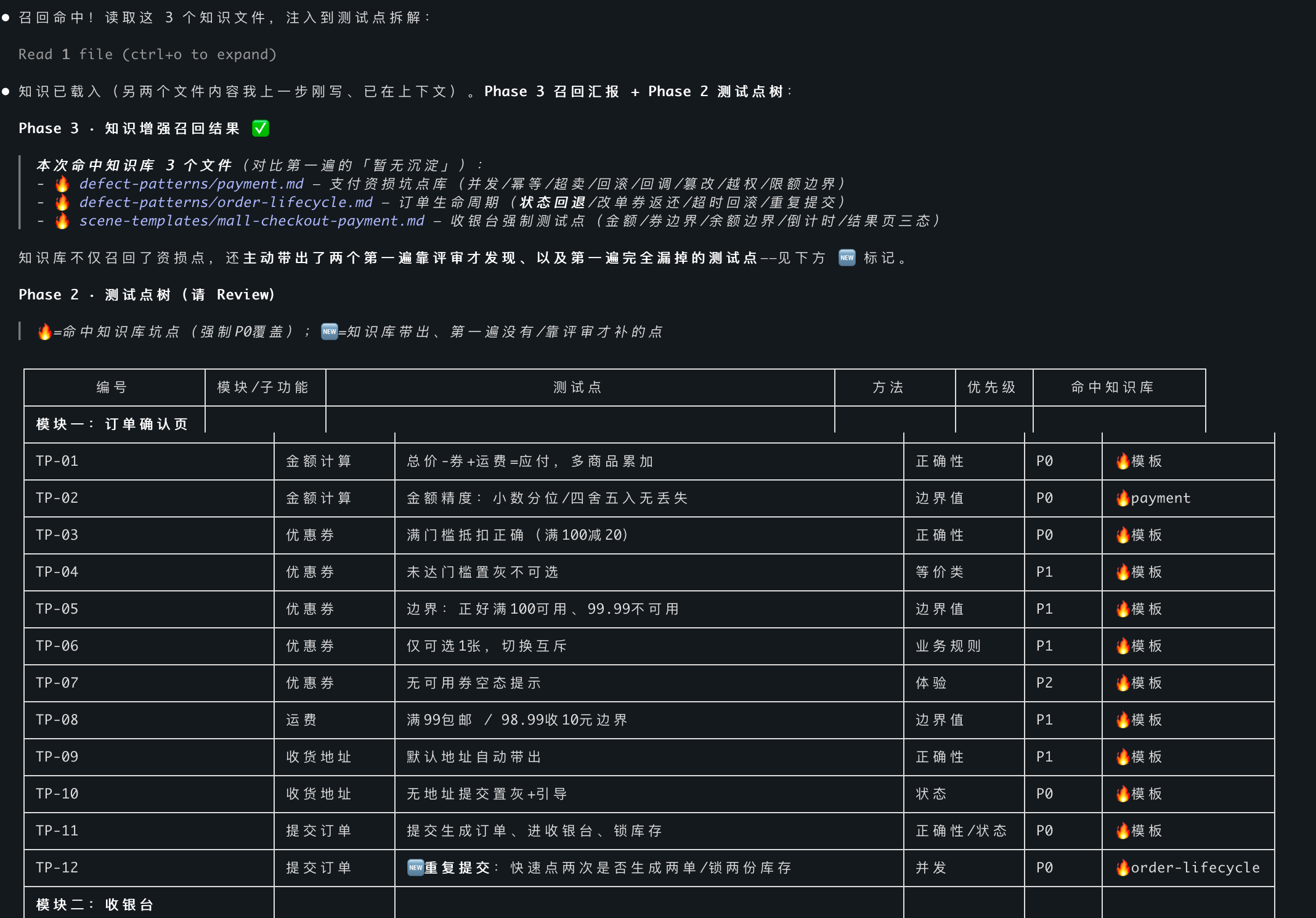The image size is (1316, 918).
Task: Click the fire icon before defect-patterns/payment.md
Action: 62,184
